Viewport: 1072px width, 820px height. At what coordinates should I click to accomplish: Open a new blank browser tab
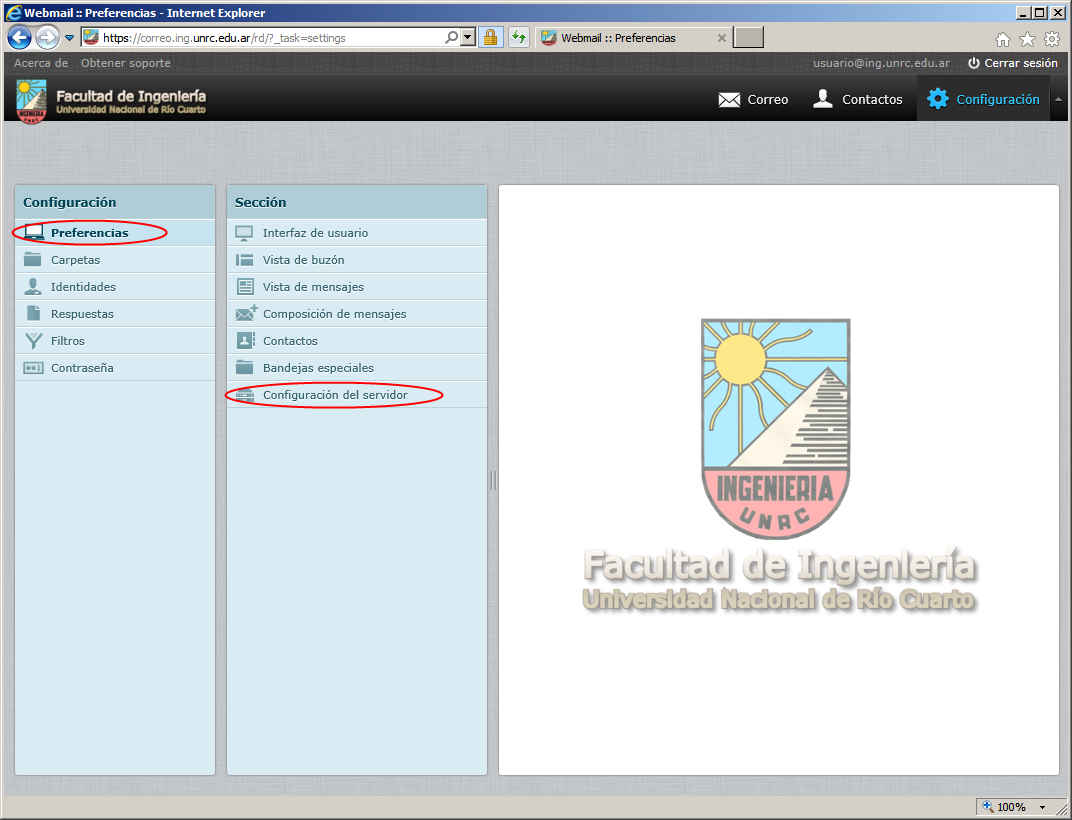pos(748,38)
